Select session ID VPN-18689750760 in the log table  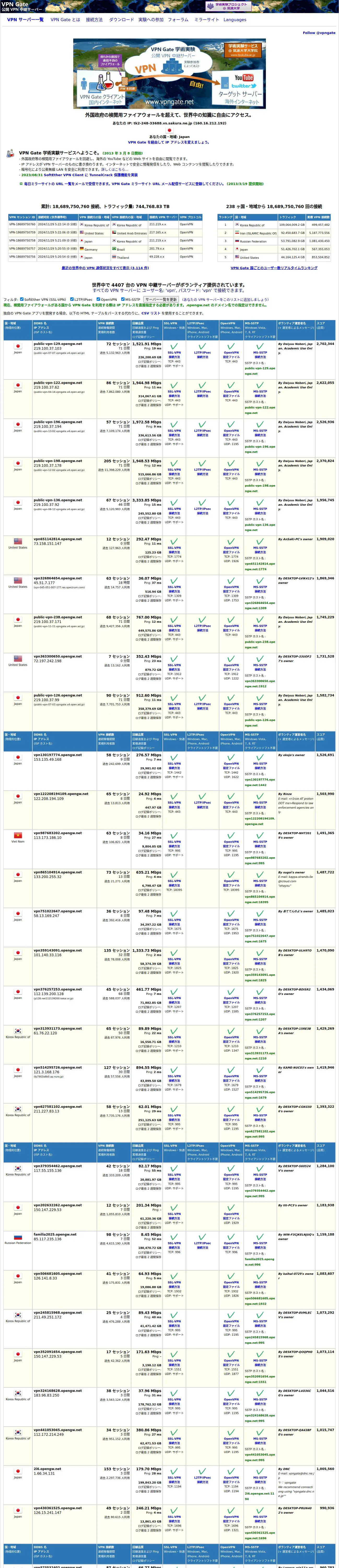pos(22,224)
